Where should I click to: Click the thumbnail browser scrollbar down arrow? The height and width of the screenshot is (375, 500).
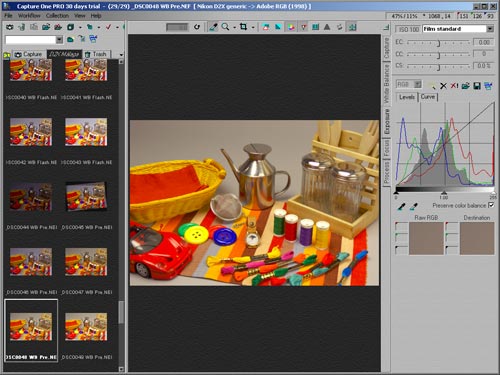(x=121, y=369)
